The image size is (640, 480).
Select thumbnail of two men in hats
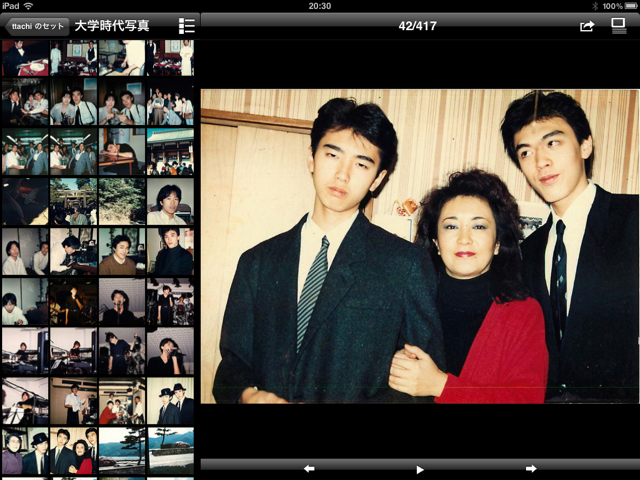170,402
